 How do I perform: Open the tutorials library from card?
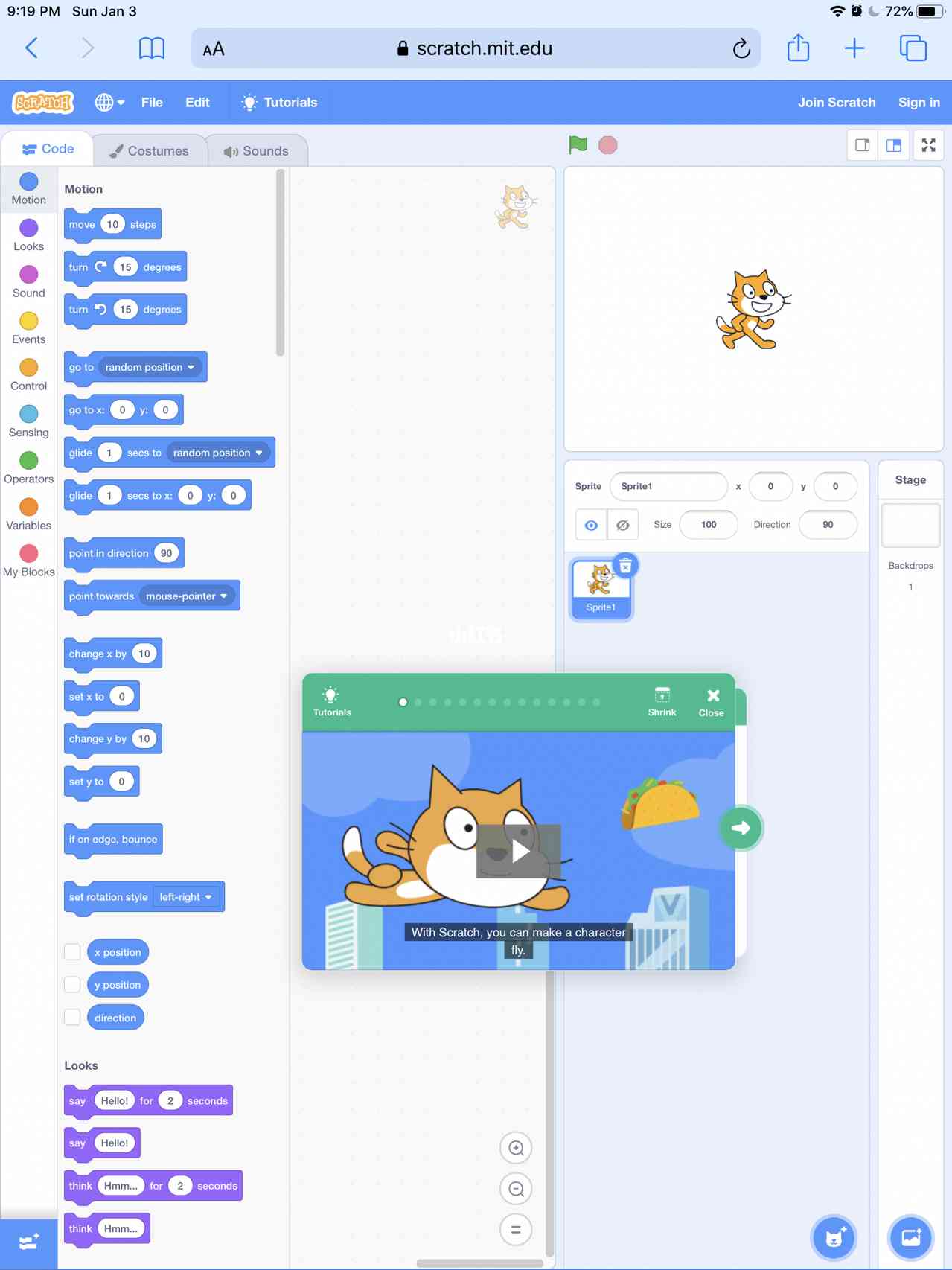332,701
